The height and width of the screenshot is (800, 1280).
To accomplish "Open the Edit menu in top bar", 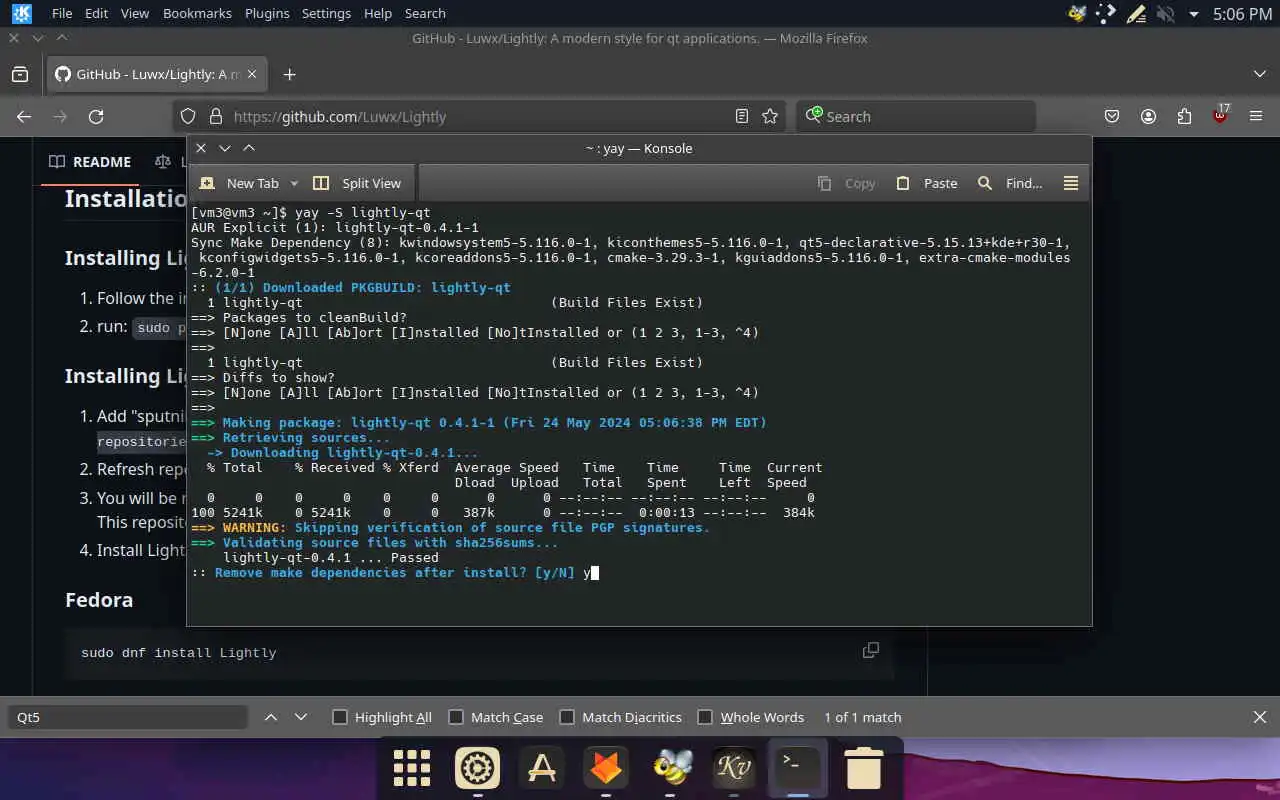I will (97, 14).
